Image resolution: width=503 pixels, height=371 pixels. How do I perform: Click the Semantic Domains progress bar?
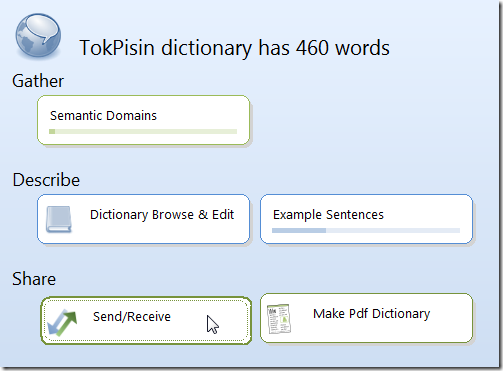click(143, 131)
